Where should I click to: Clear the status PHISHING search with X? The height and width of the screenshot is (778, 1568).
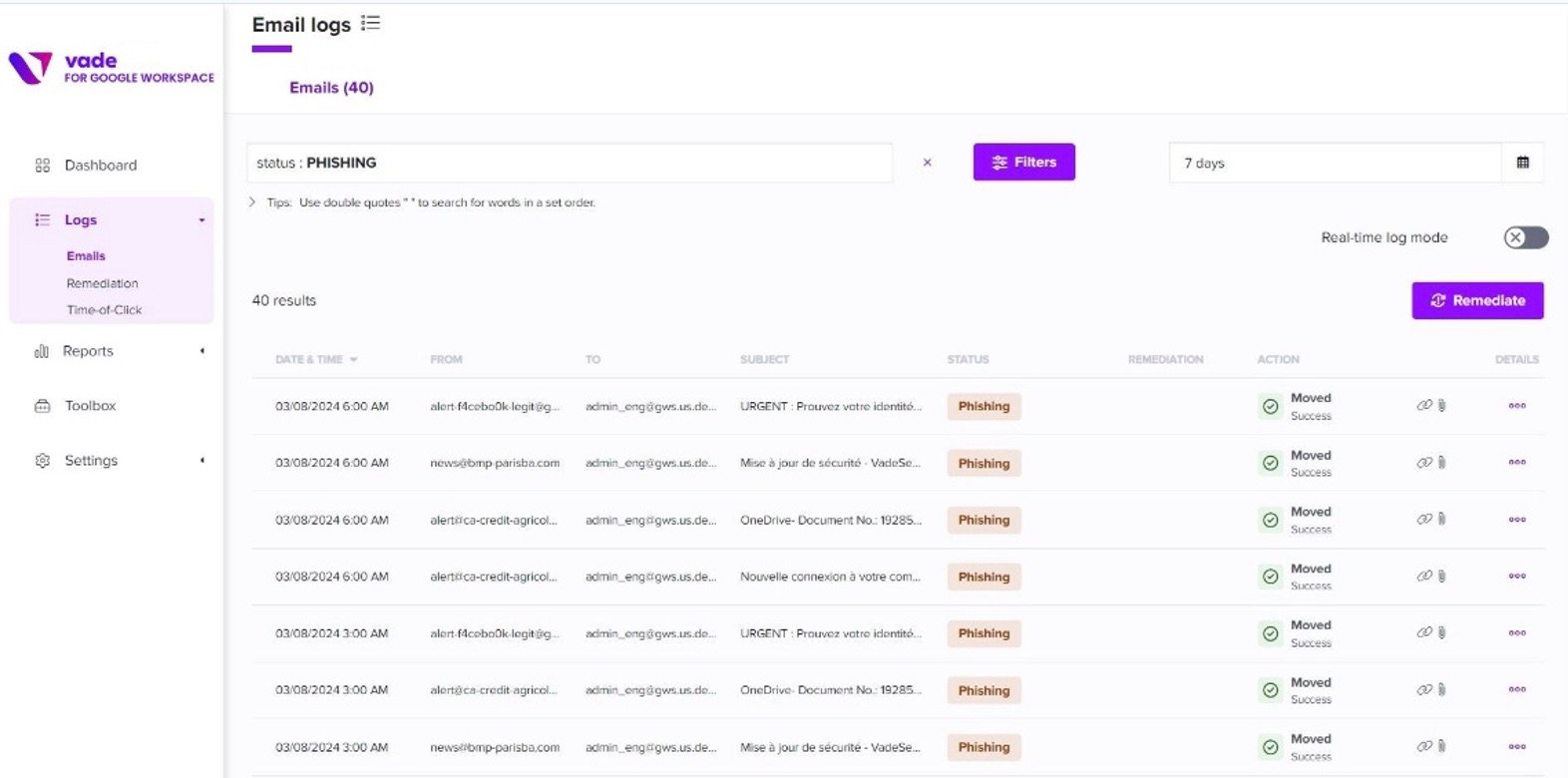[x=928, y=163]
